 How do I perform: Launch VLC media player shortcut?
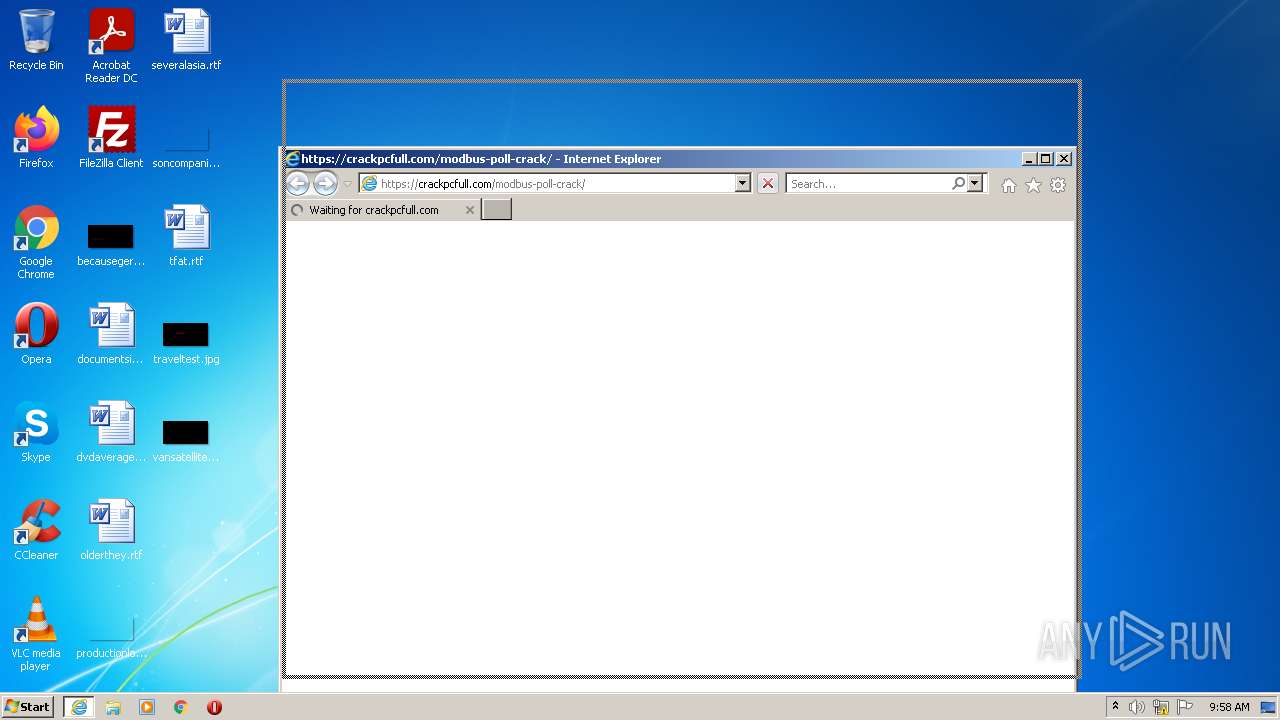tap(36, 634)
